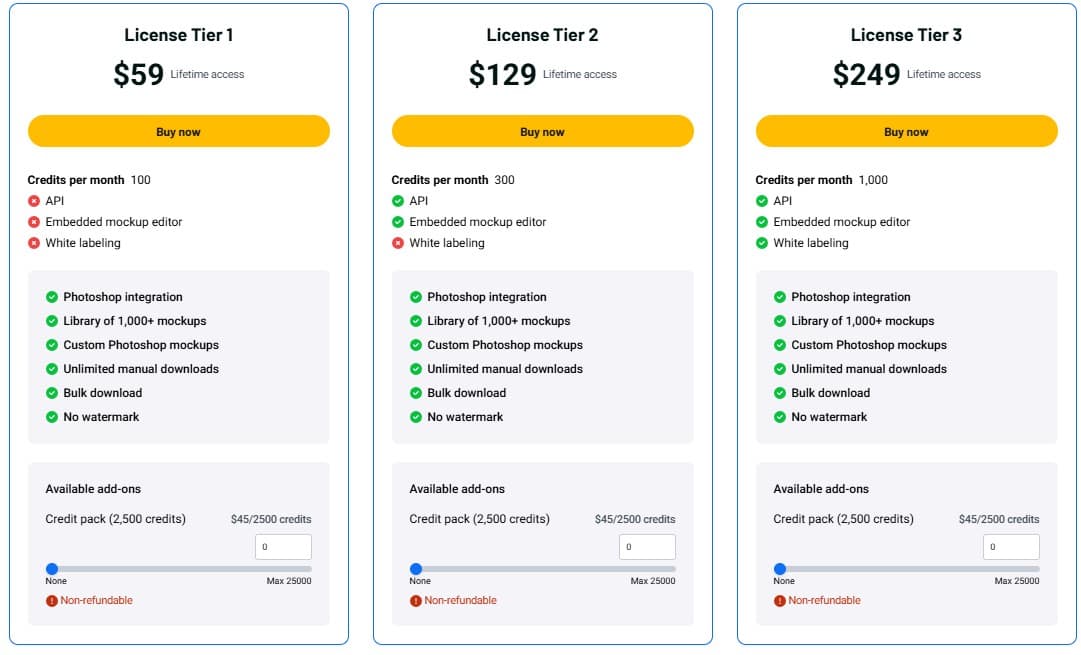Click Non-refundable warning icon in Tier 1
Viewport: 1081px width, 655px height.
52,601
